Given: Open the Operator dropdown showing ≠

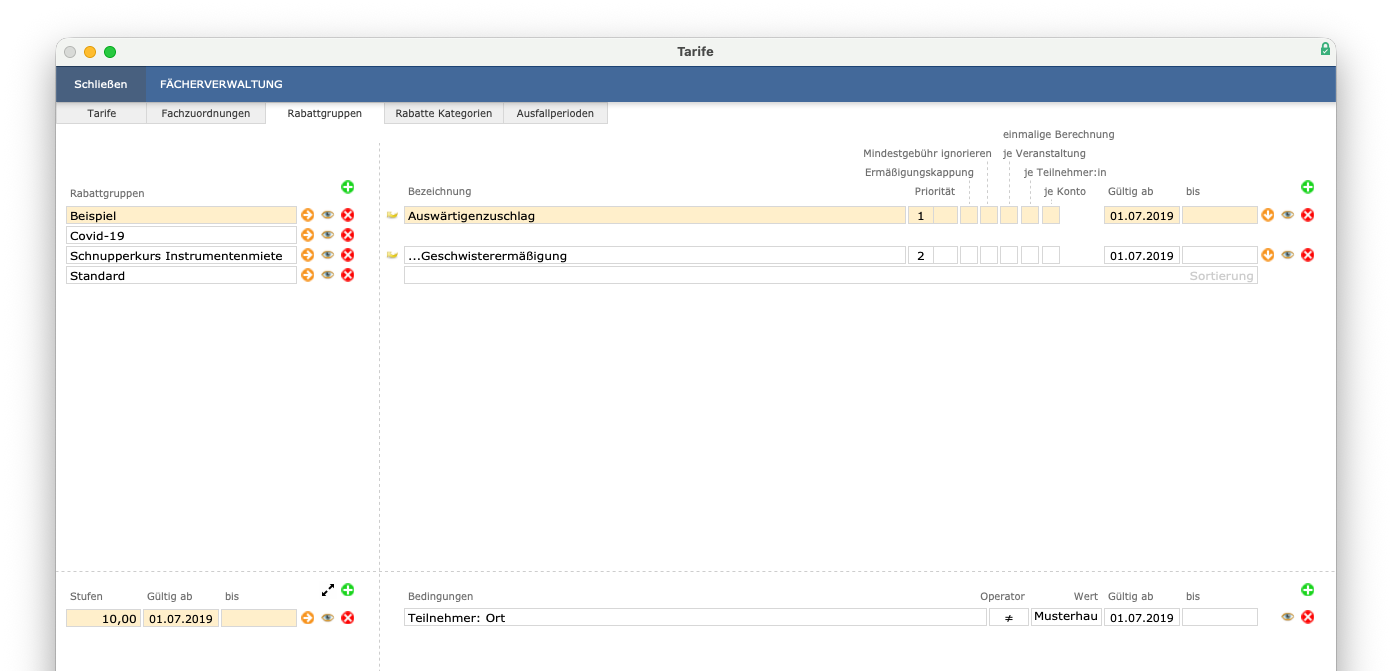Looking at the screenshot, I should tap(1008, 617).
